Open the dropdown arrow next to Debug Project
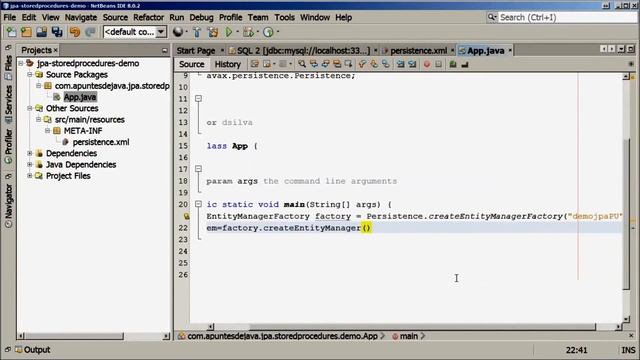640x360 pixels. (x=257, y=32)
